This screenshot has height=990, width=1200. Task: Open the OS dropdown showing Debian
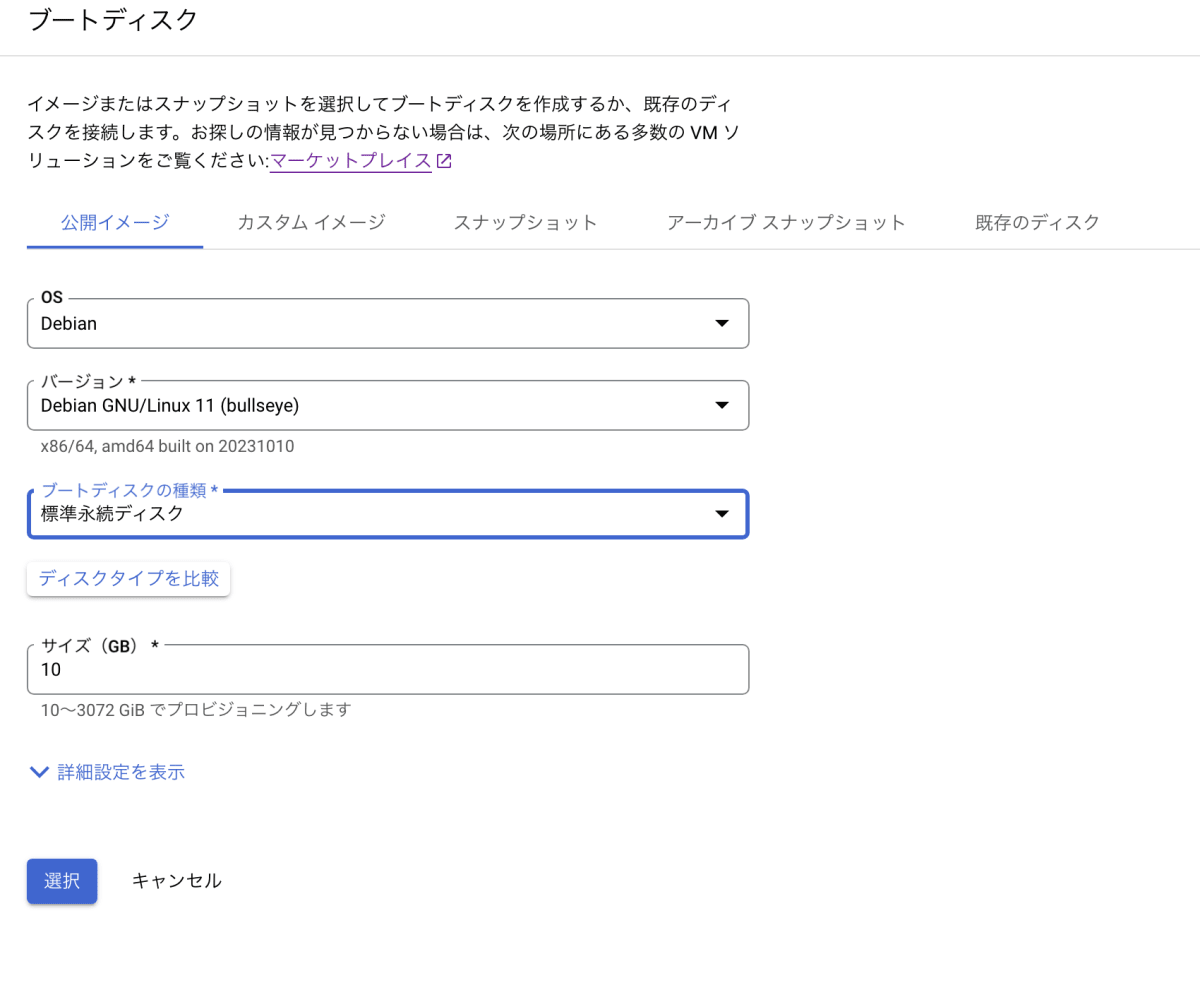[x=388, y=323]
